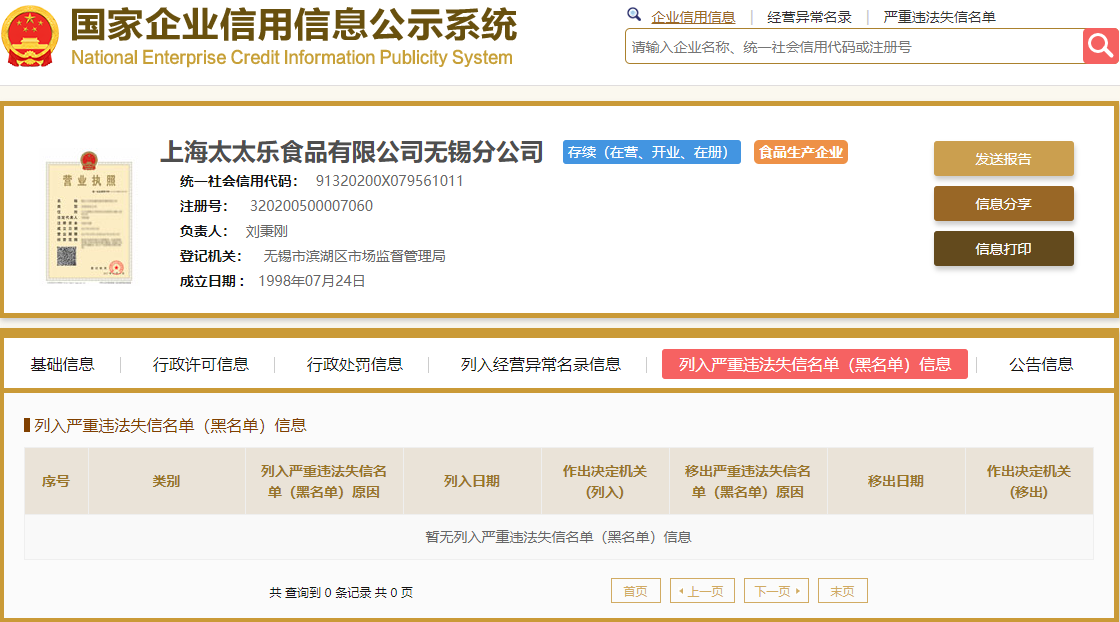Click the 信息打印 button
This screenshot has height=622, width=1120.
[1004, 249]
